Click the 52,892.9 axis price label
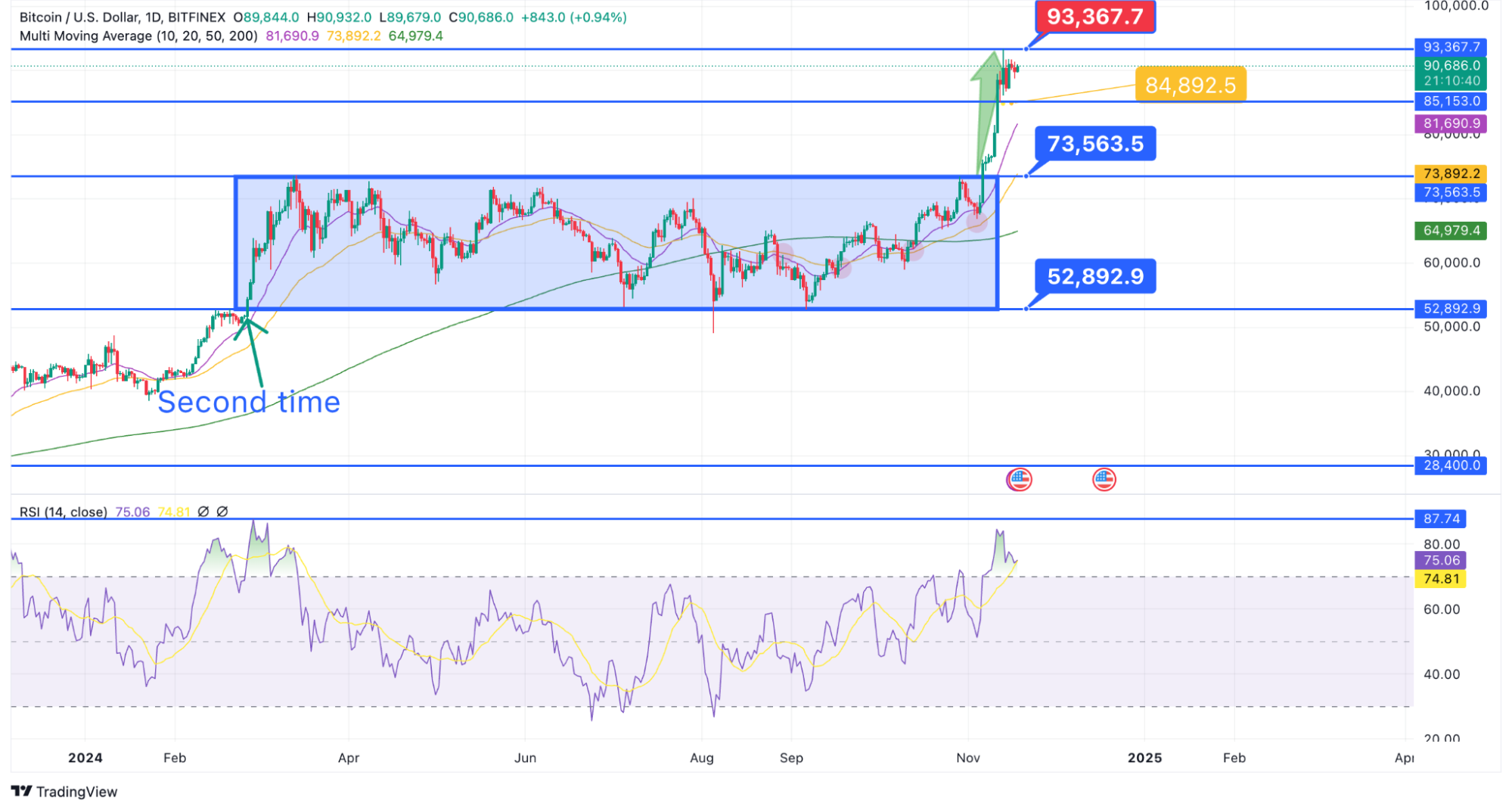The width and height of the screenshot is (1512, 809). coord(1451,309)
